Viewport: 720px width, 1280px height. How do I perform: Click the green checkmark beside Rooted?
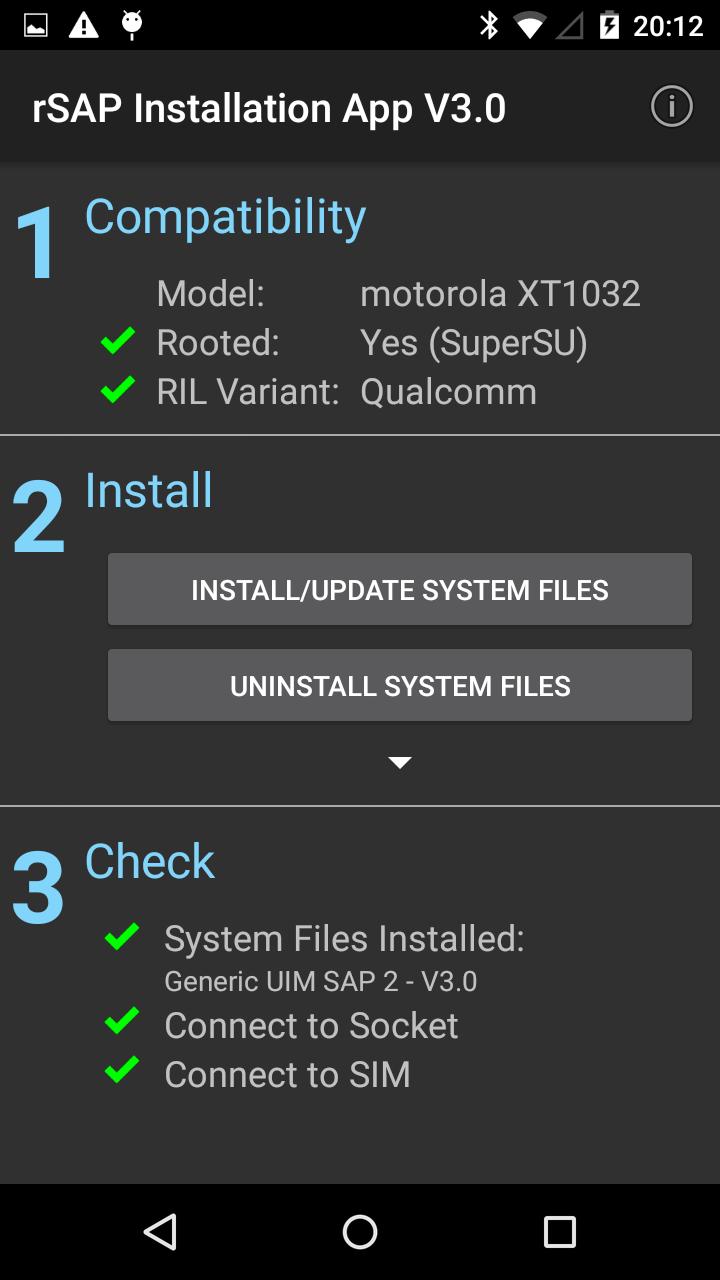(x=118, y=343)
